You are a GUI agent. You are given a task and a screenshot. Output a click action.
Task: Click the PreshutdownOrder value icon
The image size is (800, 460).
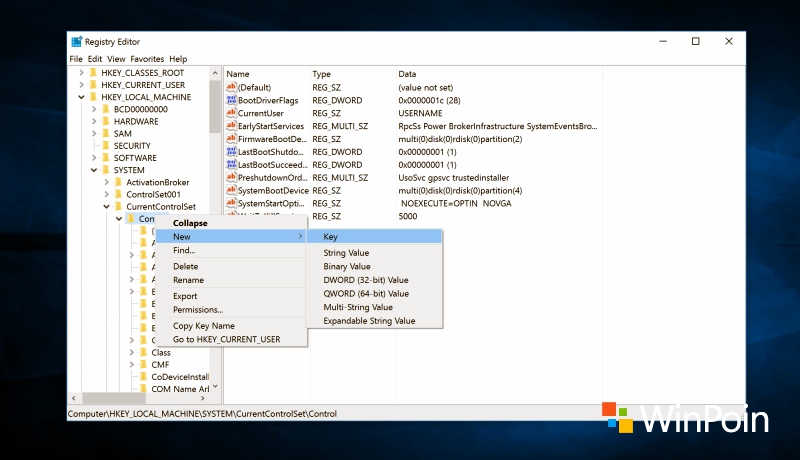pos(231,177)
